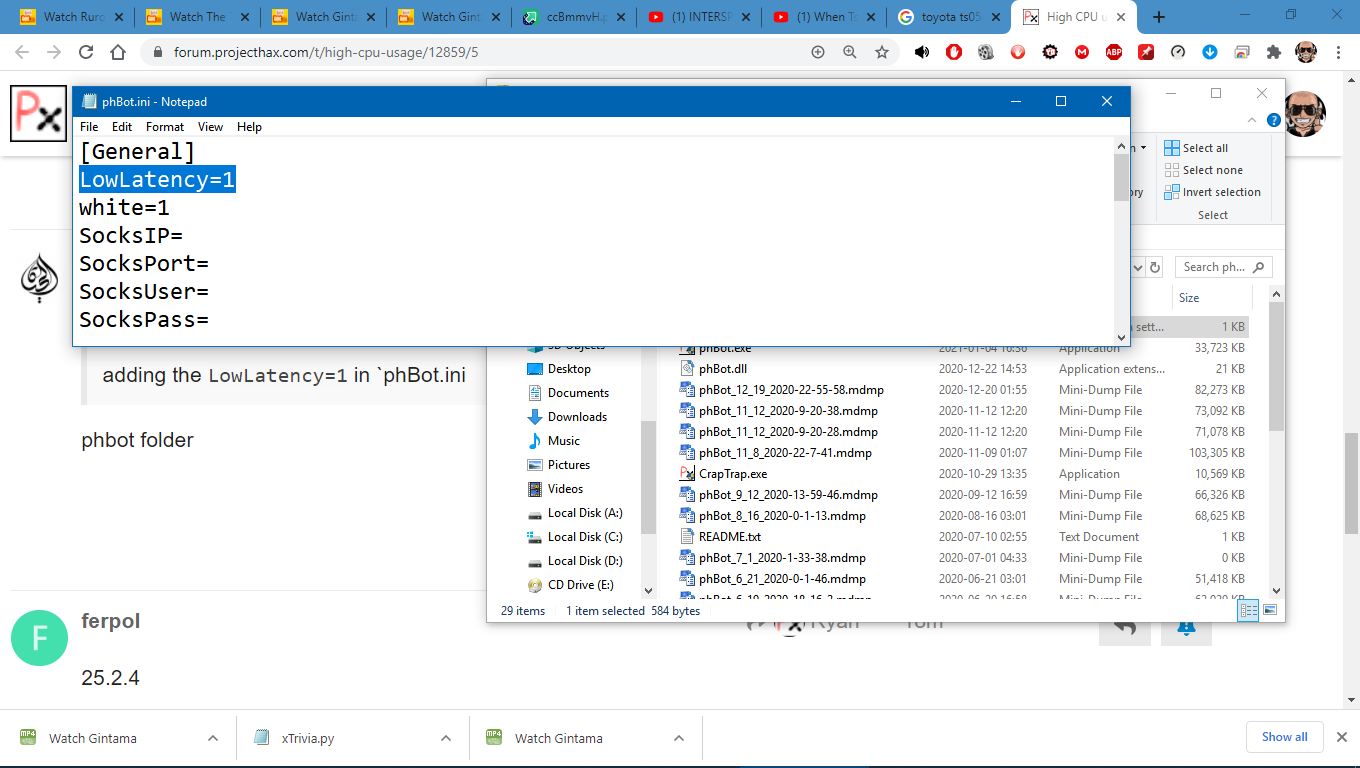Screen dimensions: 1360x768
Task: Select Local Disk (C:) in navigation pane
Action: point(584,537)
